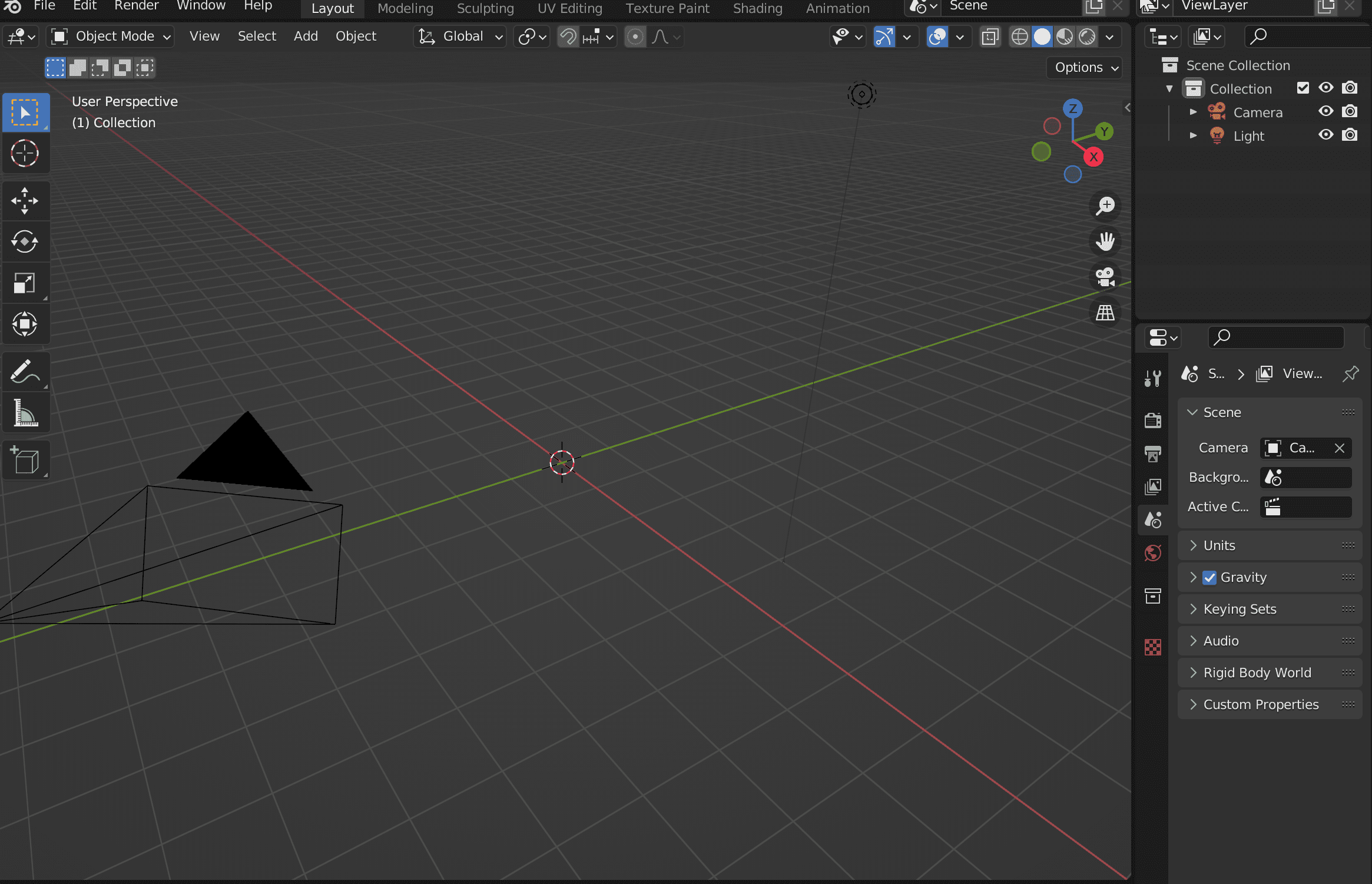Screen dimensions: 1372x884
Task: Select the Measure ruler tool
Action: 25,413
